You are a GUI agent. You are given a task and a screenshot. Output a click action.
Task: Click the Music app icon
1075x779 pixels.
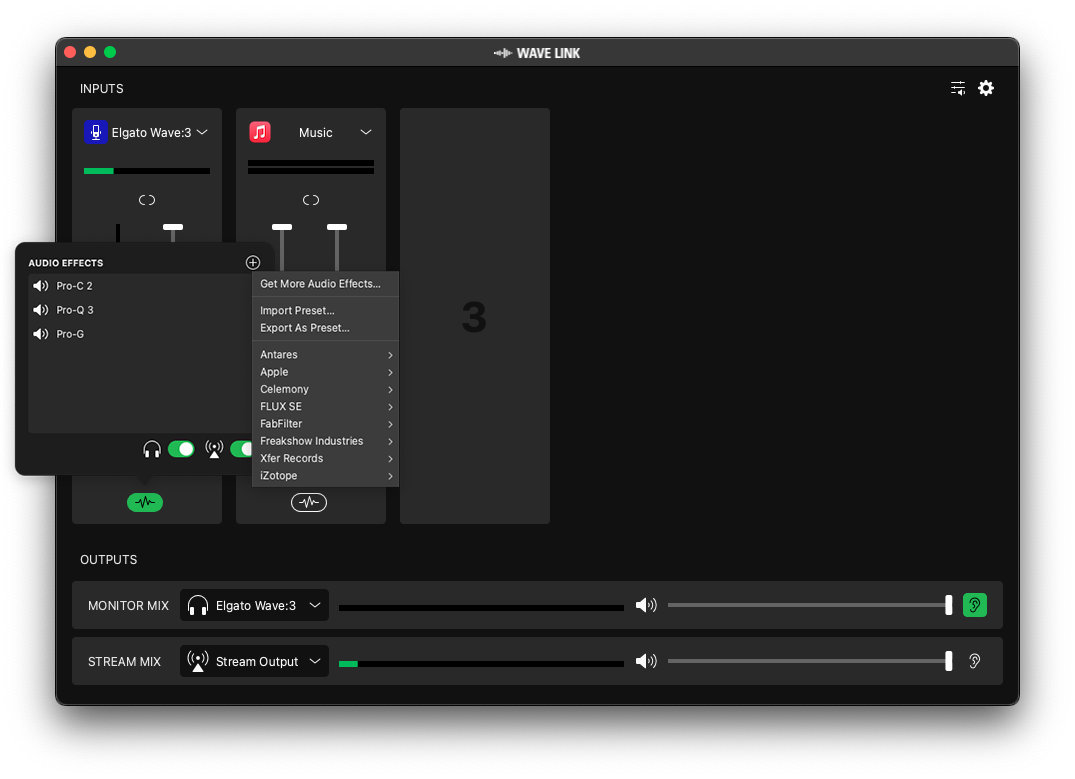click(260, 132)
